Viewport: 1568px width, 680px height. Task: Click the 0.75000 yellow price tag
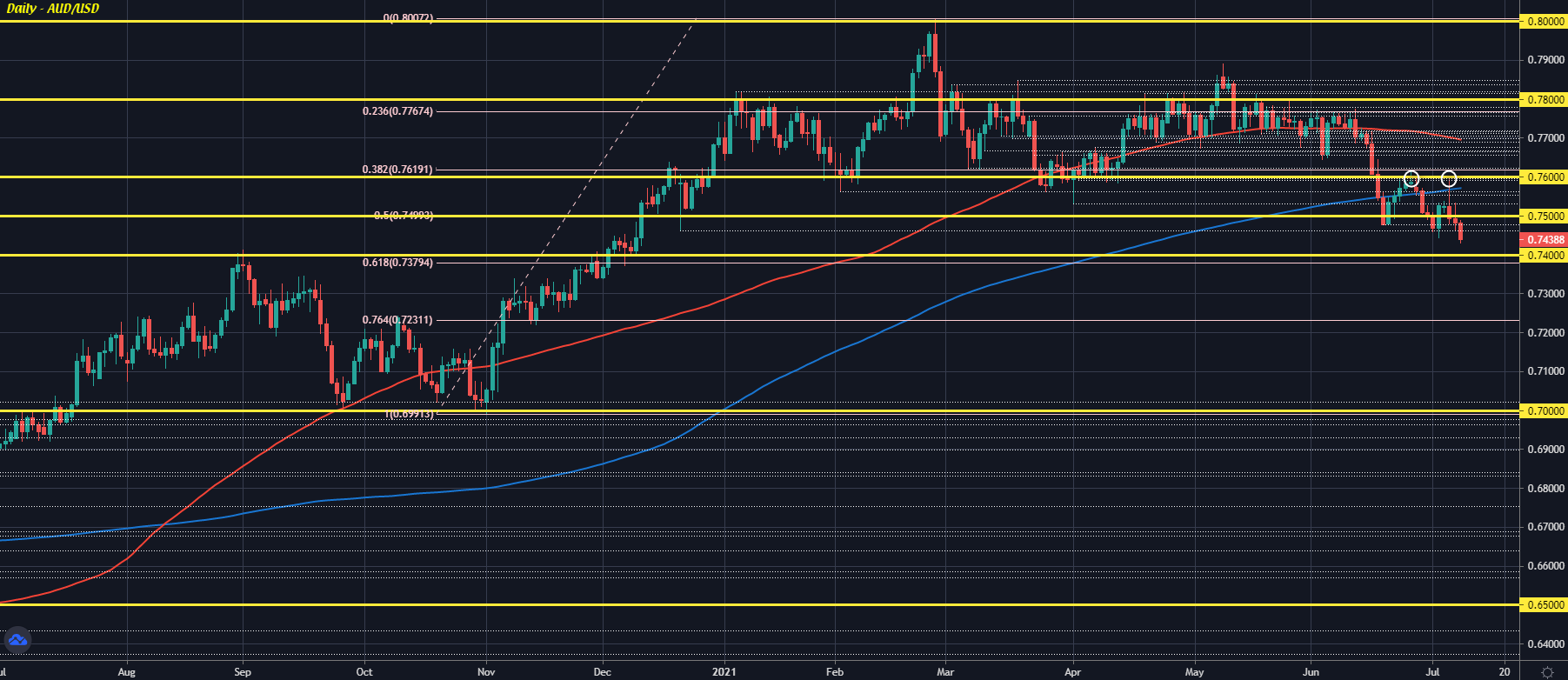tap(1544, 216)
